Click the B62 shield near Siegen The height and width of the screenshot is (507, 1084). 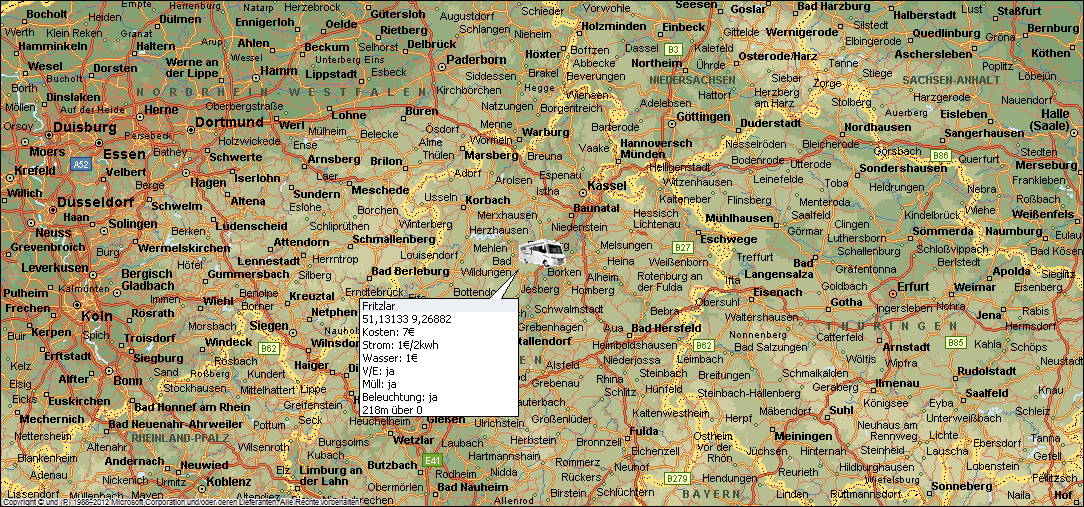[268, 348]
